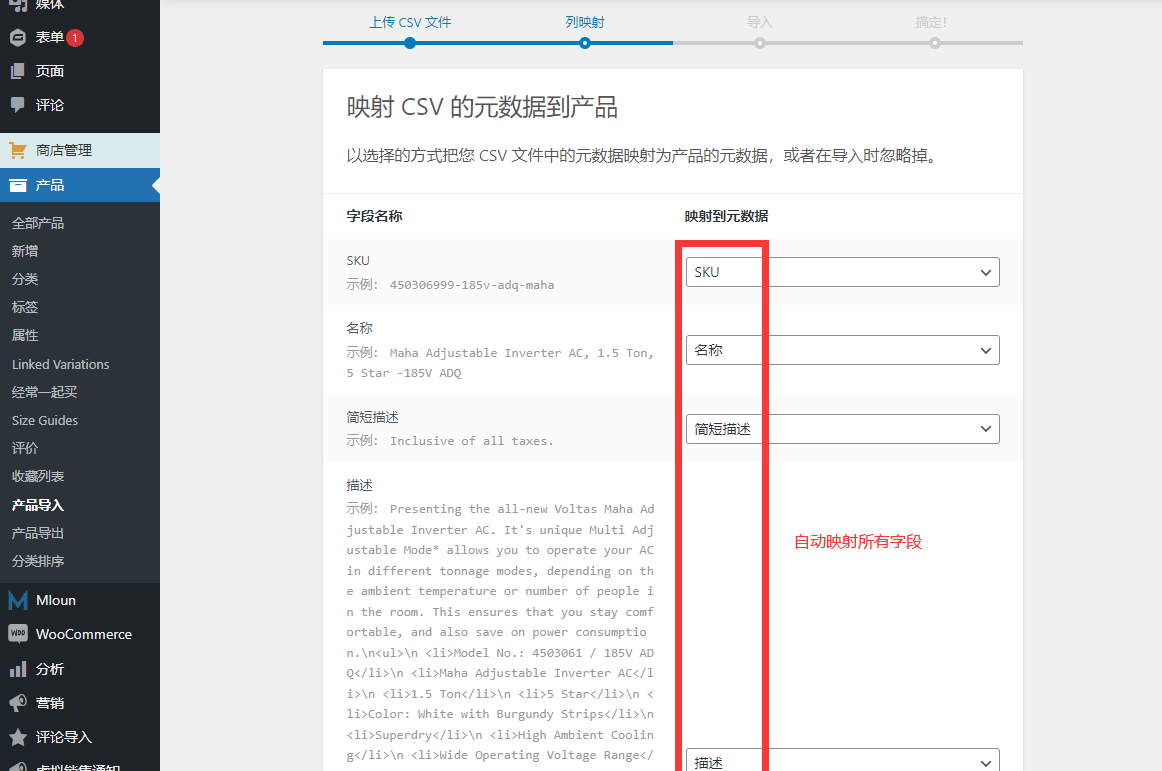Image resolution: width=1162 pixels, height=771 pixels.
Task: Open the 名称 mapping dropdown
Action: click(843, 350)
